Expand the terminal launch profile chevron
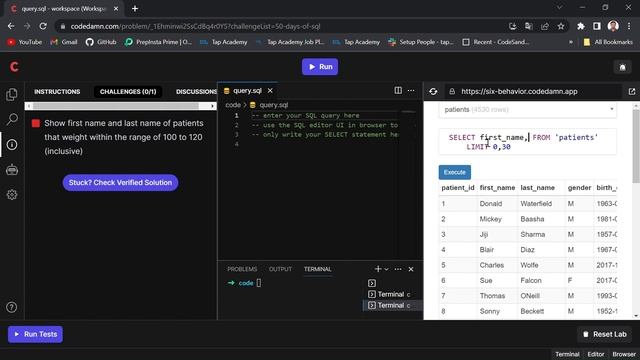This screenshot has height=360, width=640. click(387, 269)
